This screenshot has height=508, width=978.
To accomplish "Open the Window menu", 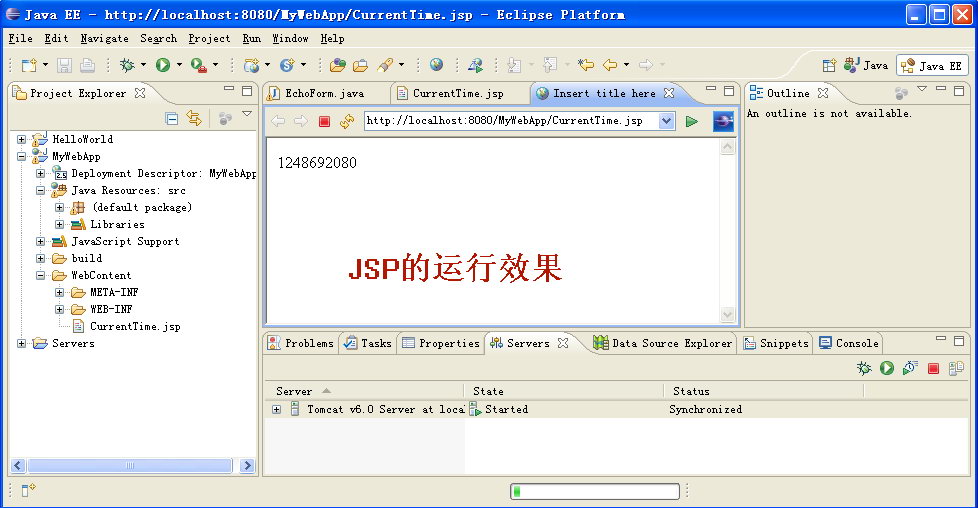I will 290,38.
